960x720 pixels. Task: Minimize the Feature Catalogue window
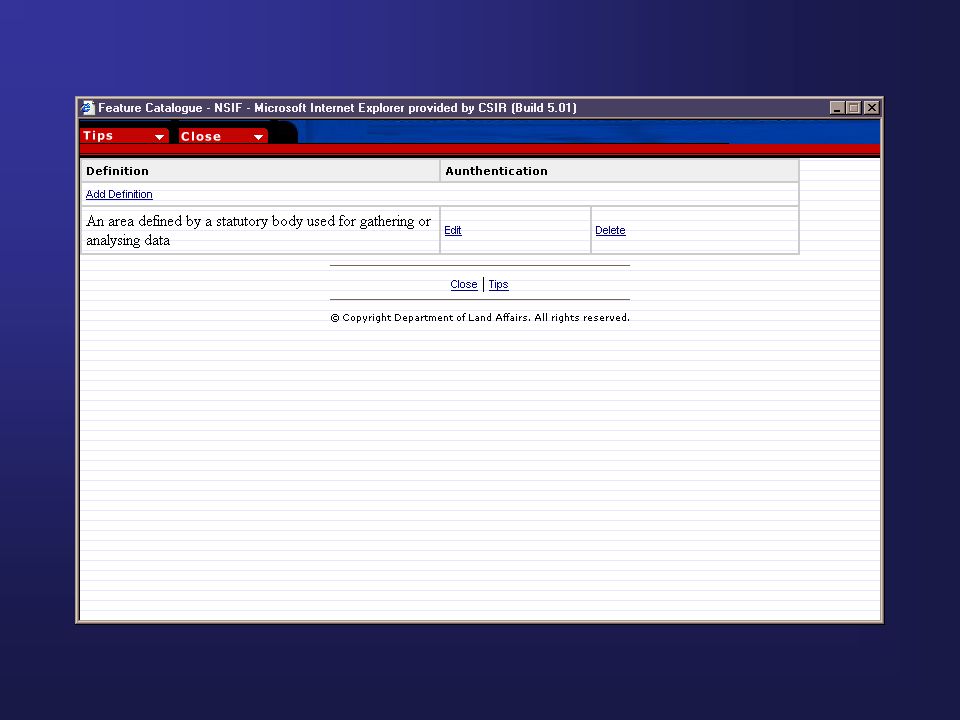tap(837, 108)
